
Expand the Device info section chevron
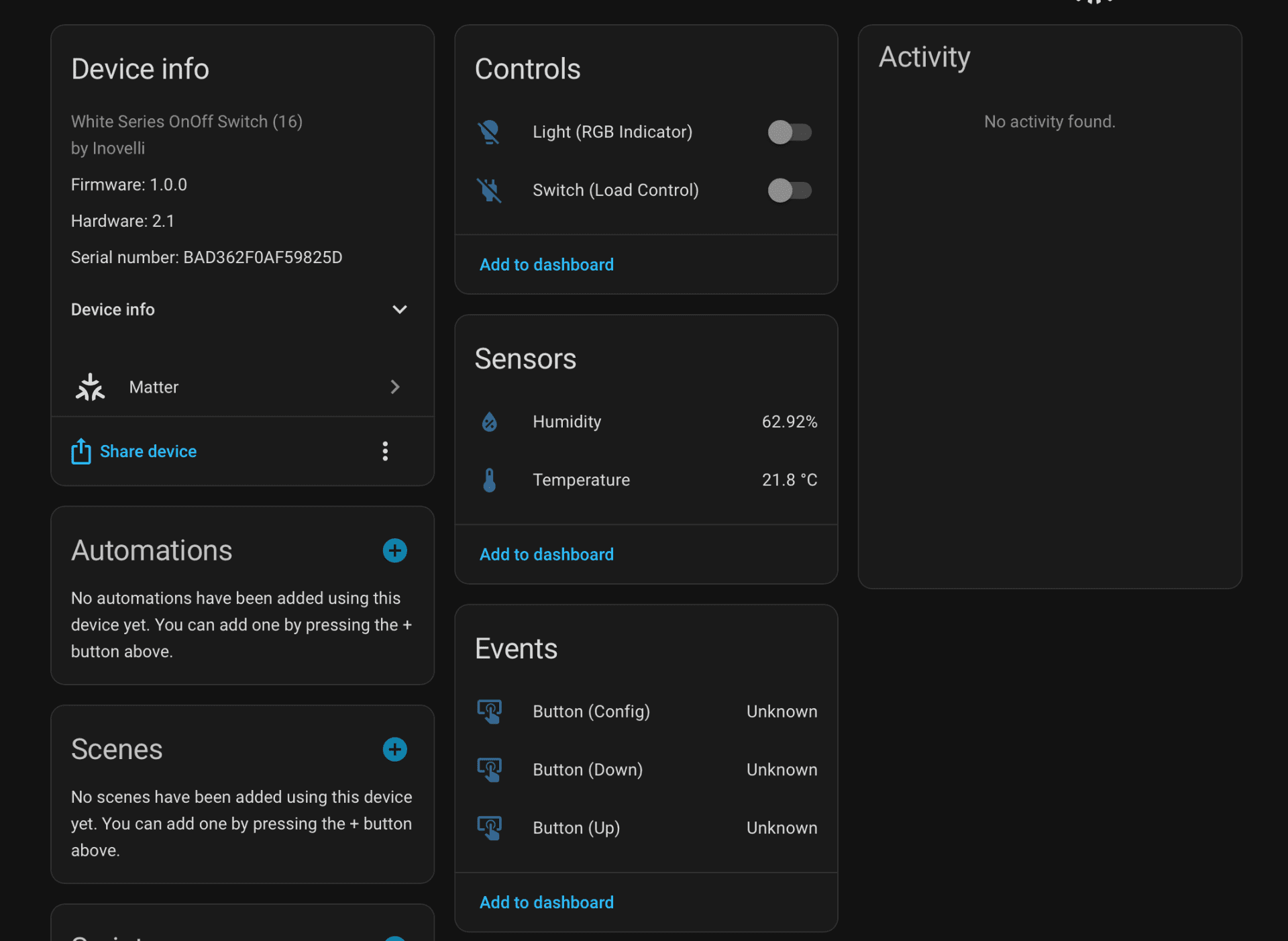399,309
